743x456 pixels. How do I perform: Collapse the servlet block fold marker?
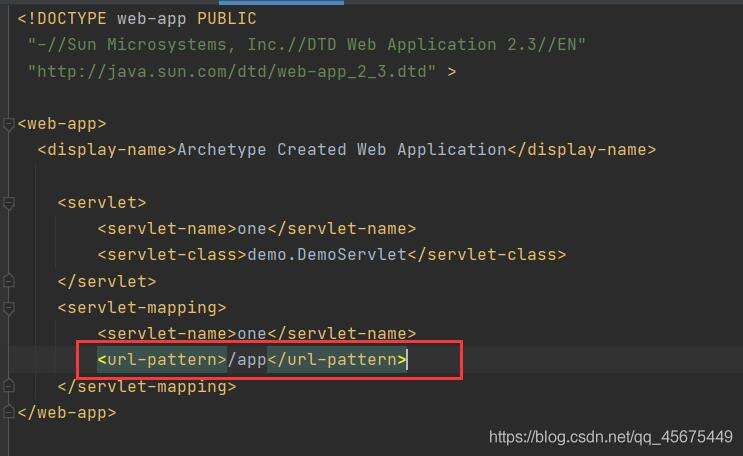coord(9,202)
